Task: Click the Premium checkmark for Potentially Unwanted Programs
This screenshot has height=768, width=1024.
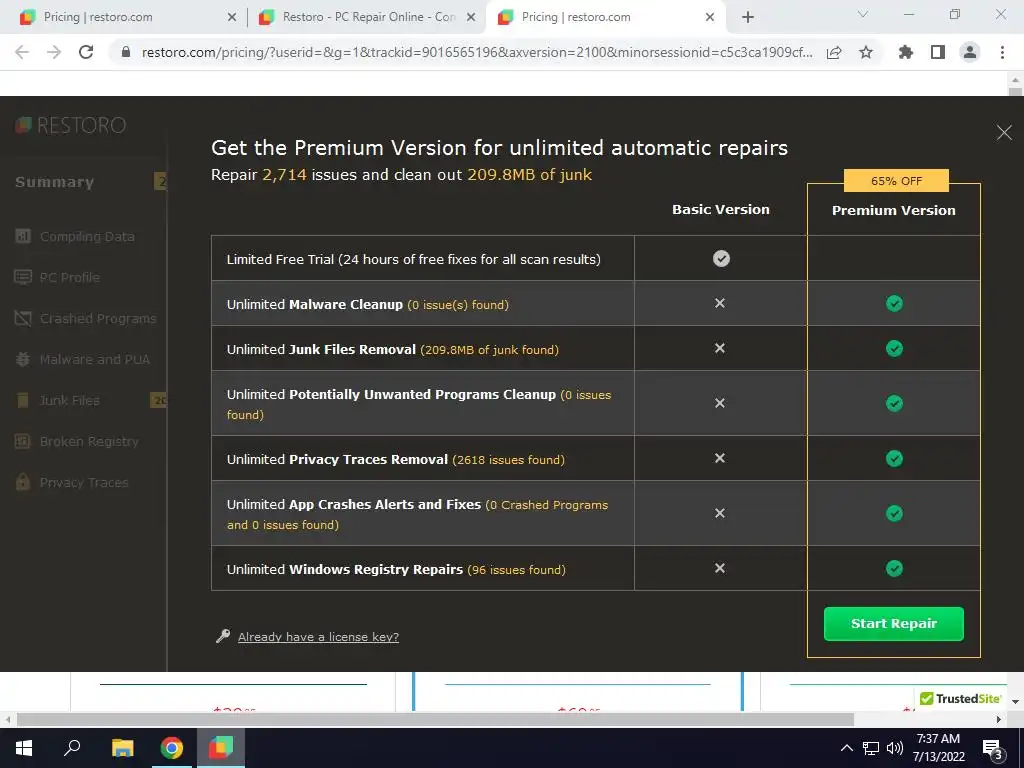Action: pos(894,403)
